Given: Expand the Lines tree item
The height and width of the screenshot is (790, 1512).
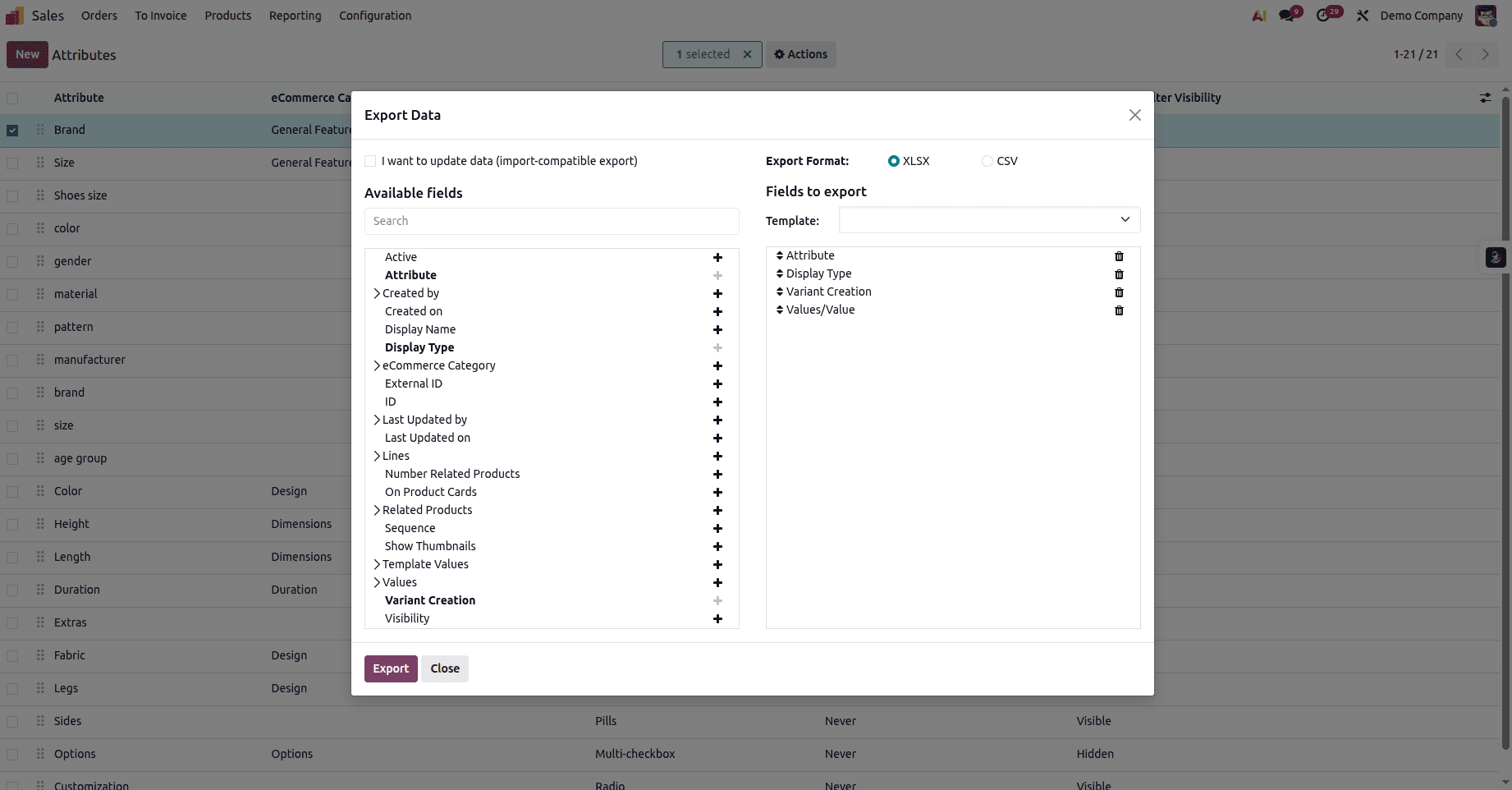Looking at the screenshot, I should click(x=377, y=456).
